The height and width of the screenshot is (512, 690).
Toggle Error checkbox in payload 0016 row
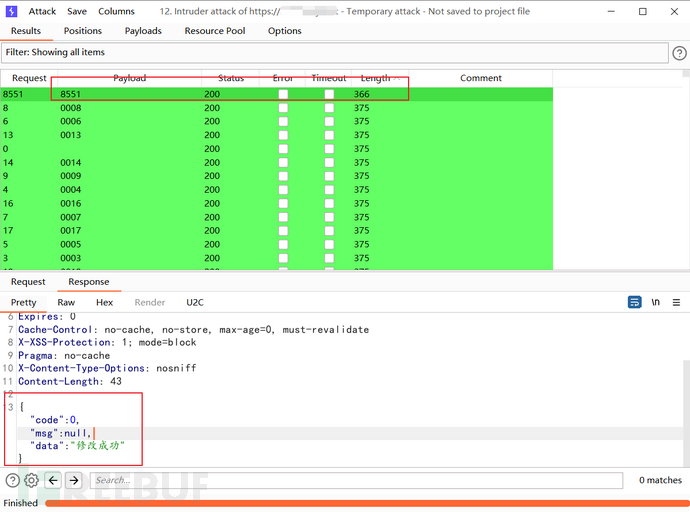(x=283, y=203)
